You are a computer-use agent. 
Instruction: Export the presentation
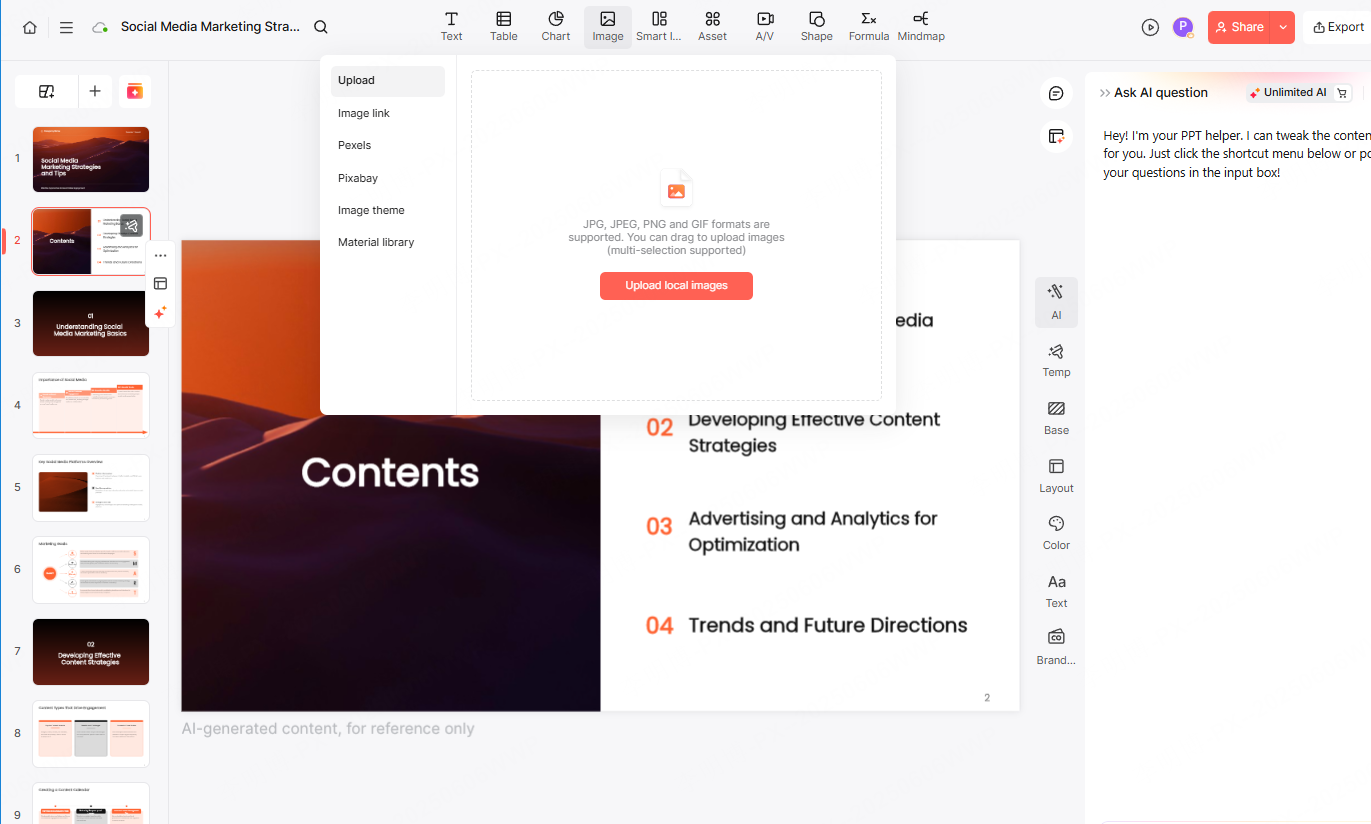1340,27
